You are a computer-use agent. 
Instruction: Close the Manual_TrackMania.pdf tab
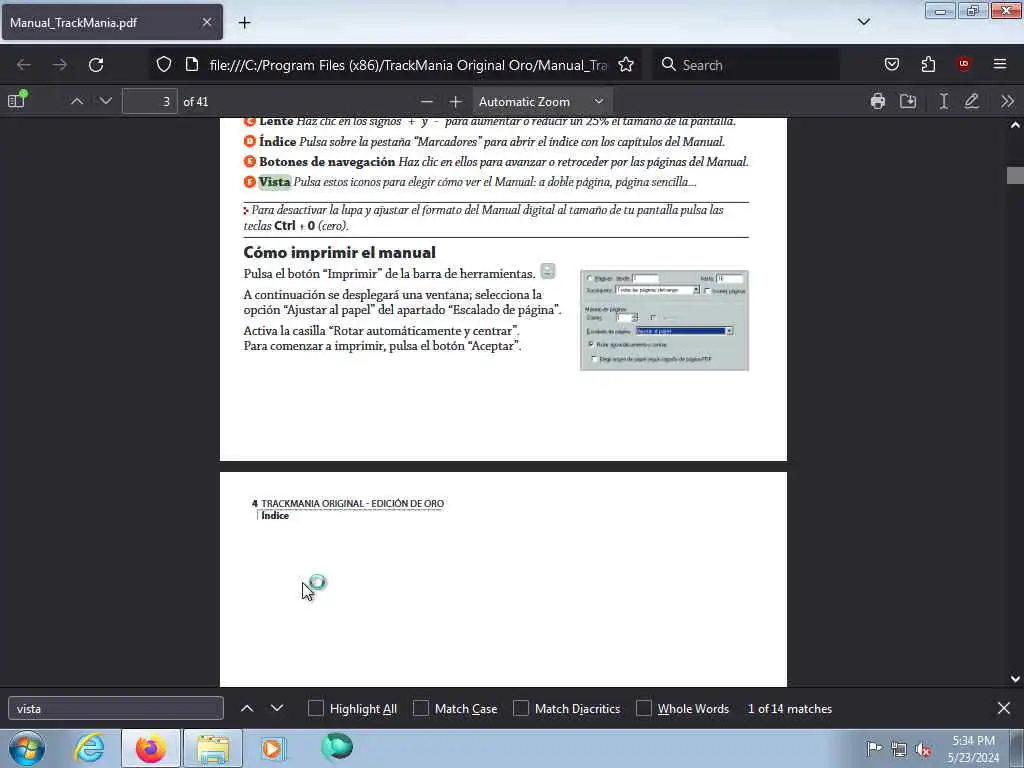coord(206,22)
